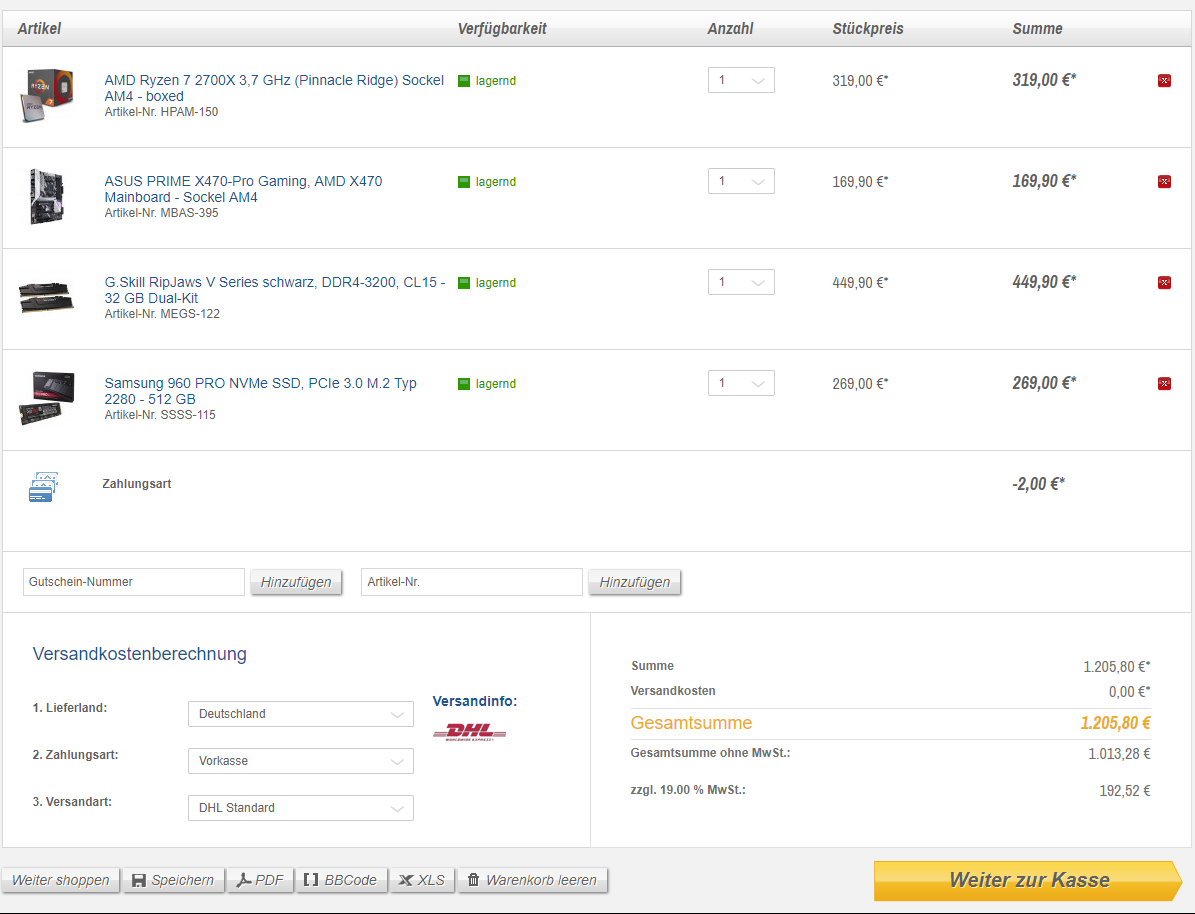Click unit price 449,90 € of G.Skill row
Viewport: 1195px width, 914px height.
point(860,283)
